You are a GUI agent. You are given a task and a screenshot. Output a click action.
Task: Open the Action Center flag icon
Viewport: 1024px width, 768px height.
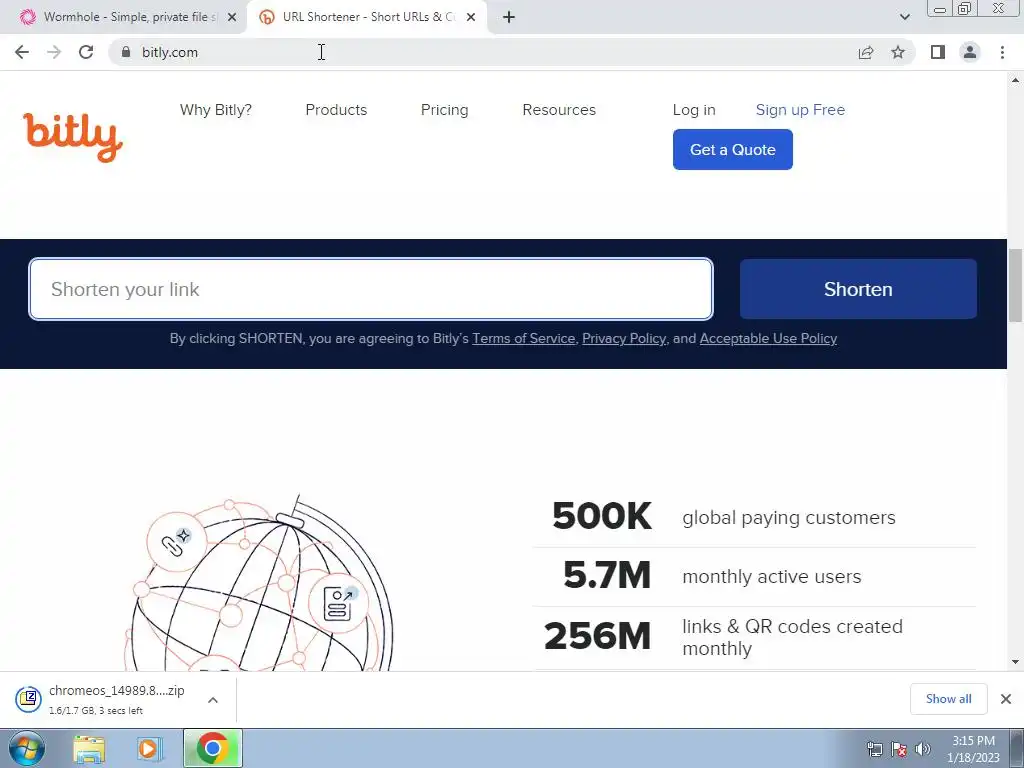click(x=899, y=749)
